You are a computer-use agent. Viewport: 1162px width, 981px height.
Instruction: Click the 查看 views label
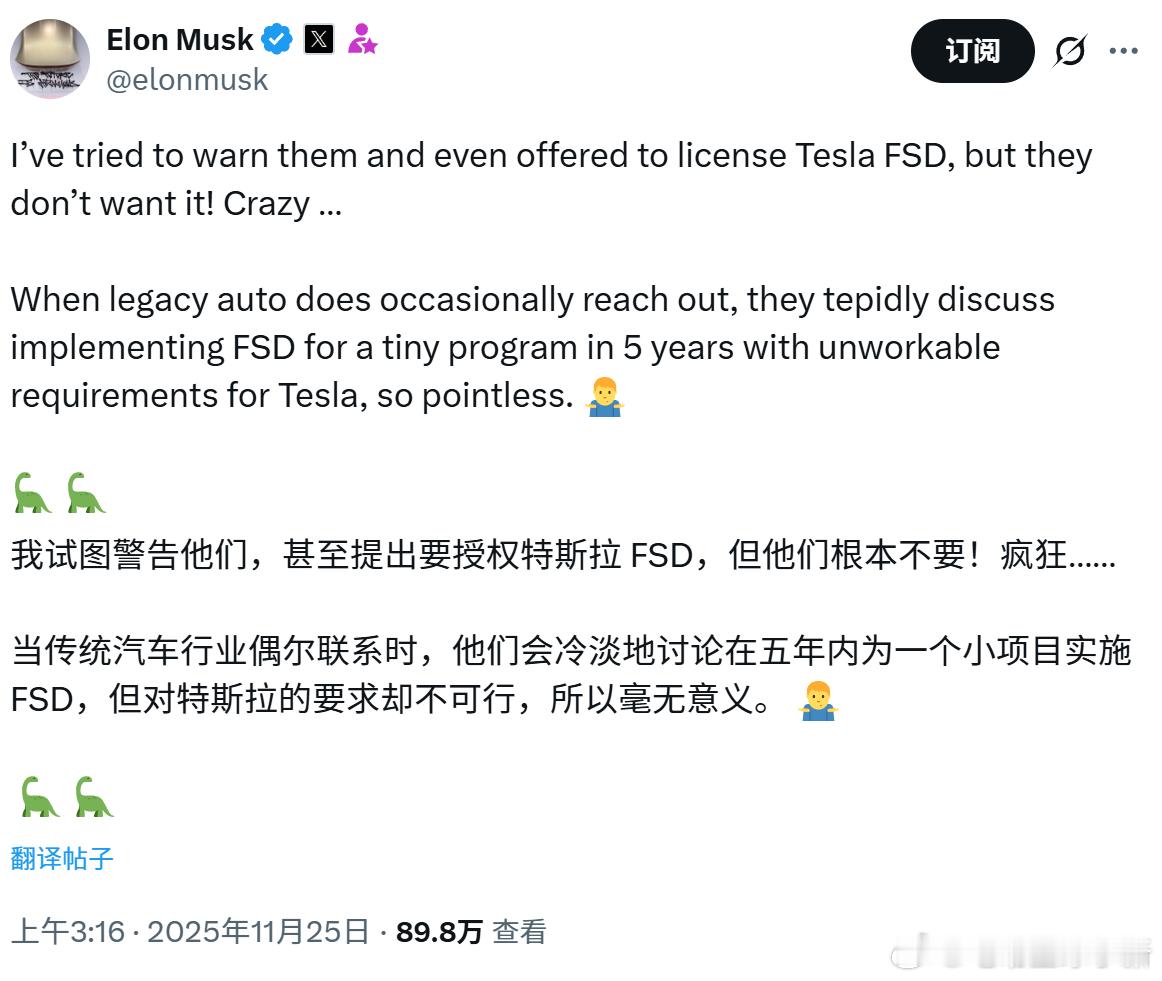(519, 931)
